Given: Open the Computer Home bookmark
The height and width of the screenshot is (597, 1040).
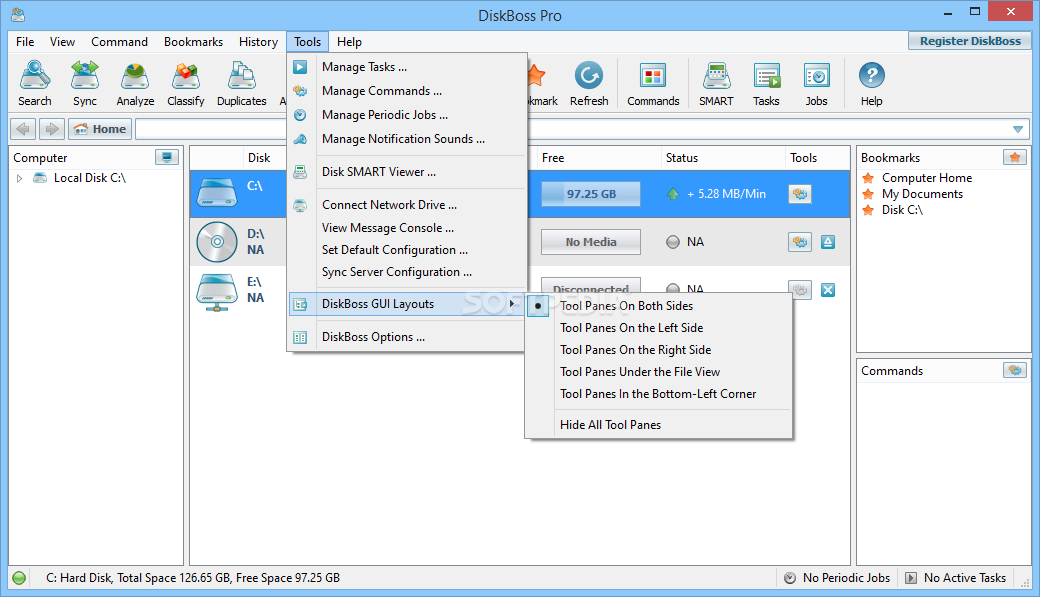Looking at the screenshot, I should pyautogui.click(x=927, y=178).
